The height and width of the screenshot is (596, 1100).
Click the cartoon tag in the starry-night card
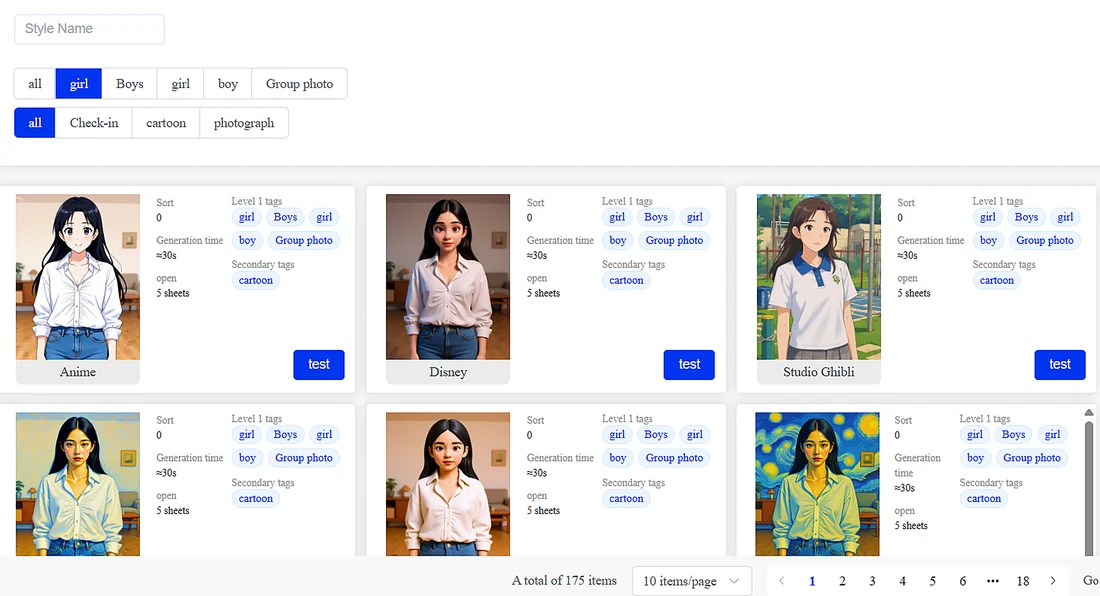click(x=984, y=499)
